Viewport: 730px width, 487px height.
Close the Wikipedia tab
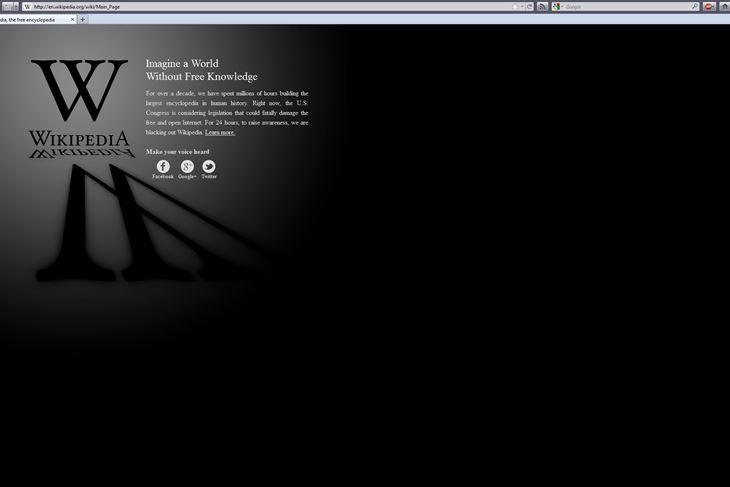tap(72, 20)
